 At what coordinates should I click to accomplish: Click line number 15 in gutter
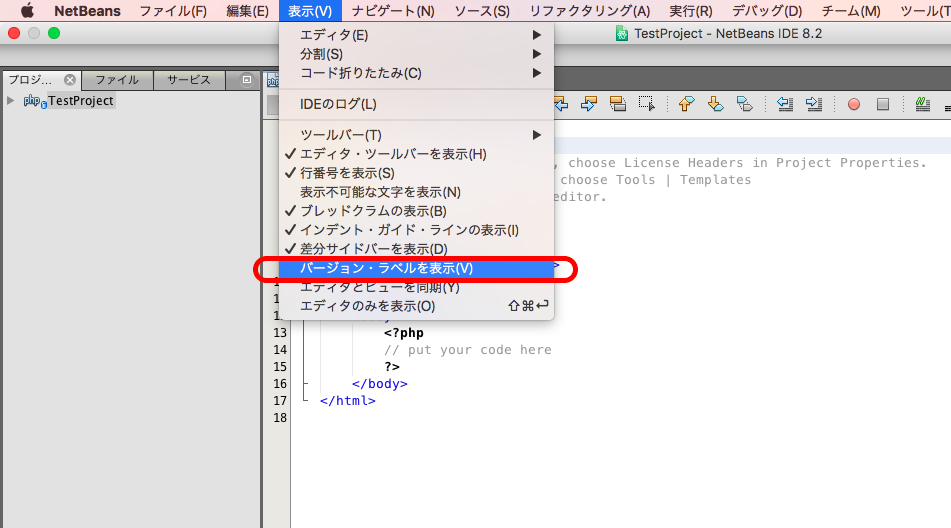pyautogui.click(x=280, y=367)
